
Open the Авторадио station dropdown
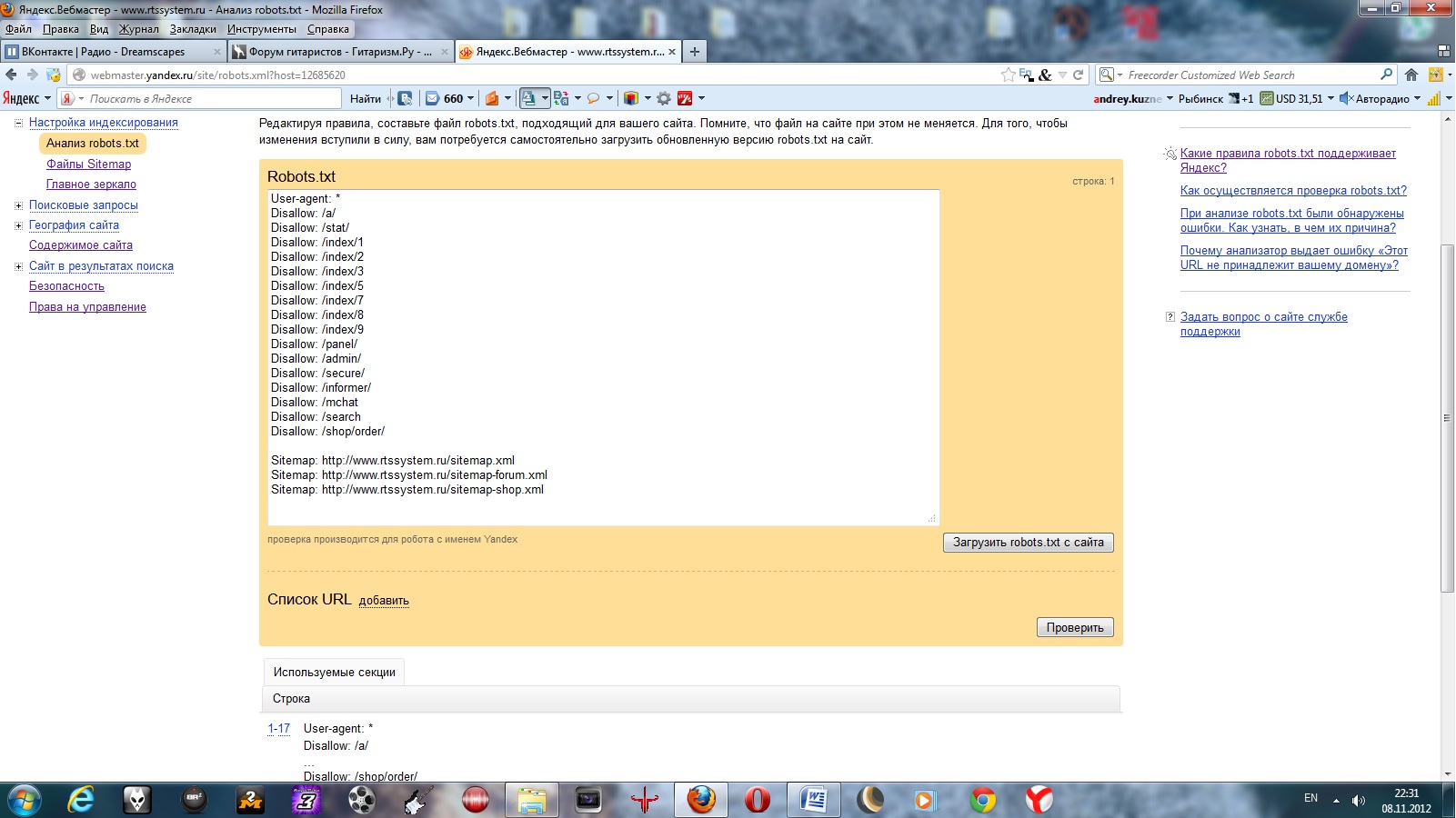[x=1417, y=98]
